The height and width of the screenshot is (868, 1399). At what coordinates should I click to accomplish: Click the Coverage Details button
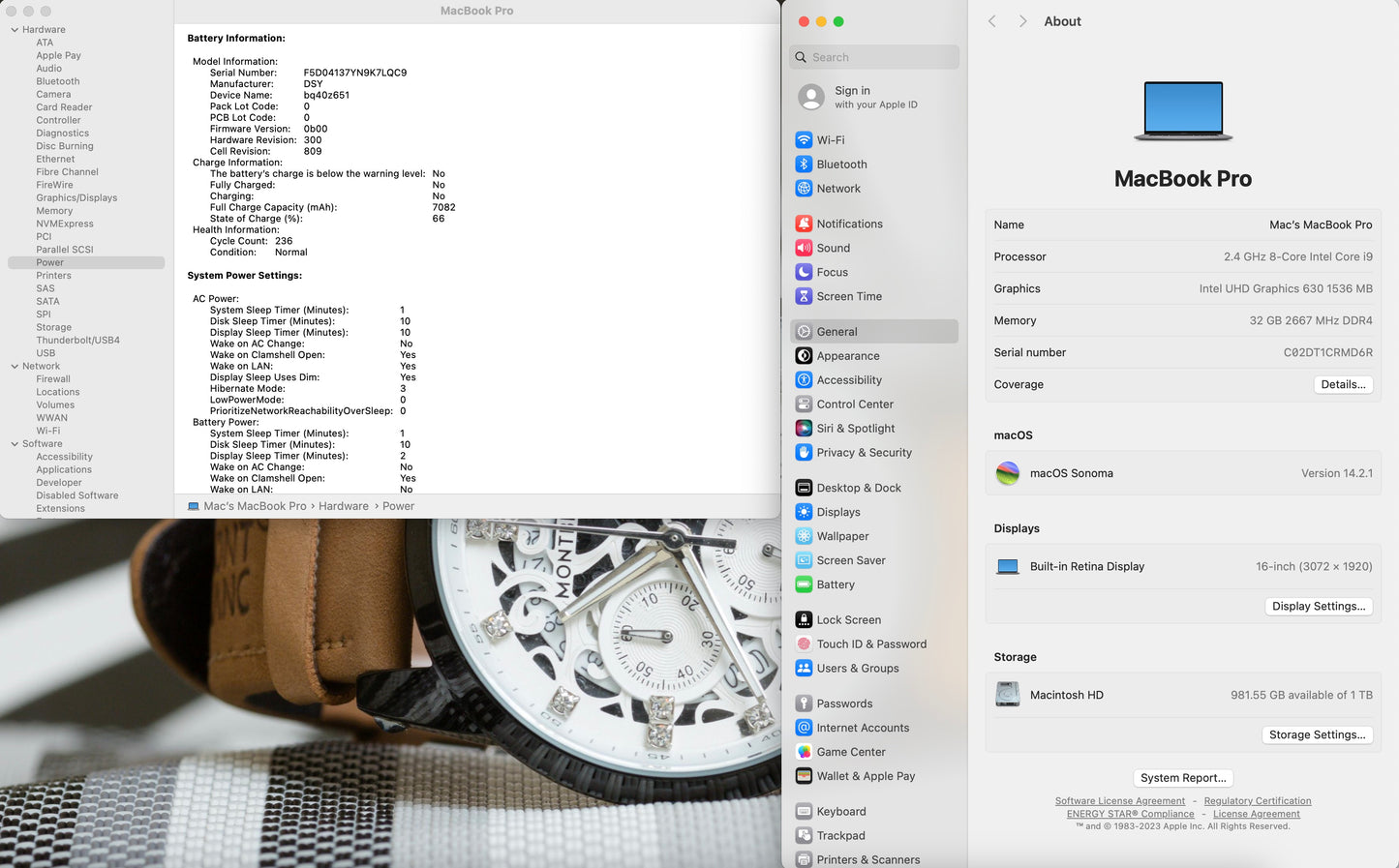coord(1343,384)
